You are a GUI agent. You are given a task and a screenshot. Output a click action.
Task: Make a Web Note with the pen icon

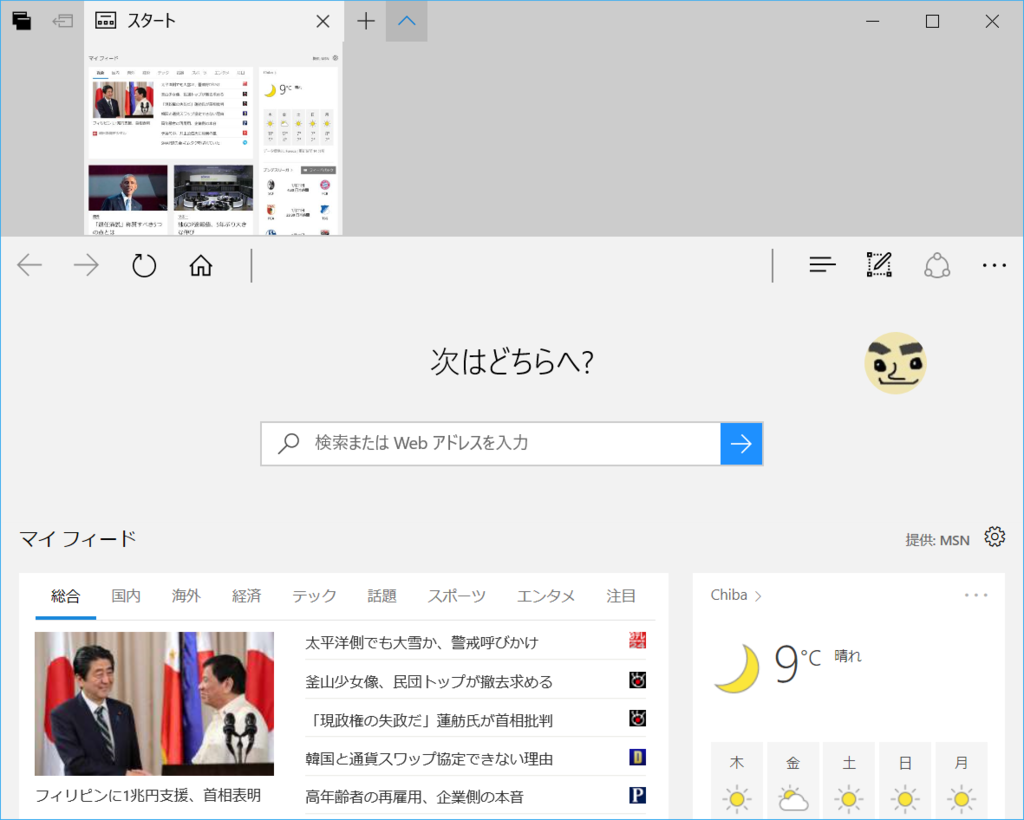coord(879,264)
